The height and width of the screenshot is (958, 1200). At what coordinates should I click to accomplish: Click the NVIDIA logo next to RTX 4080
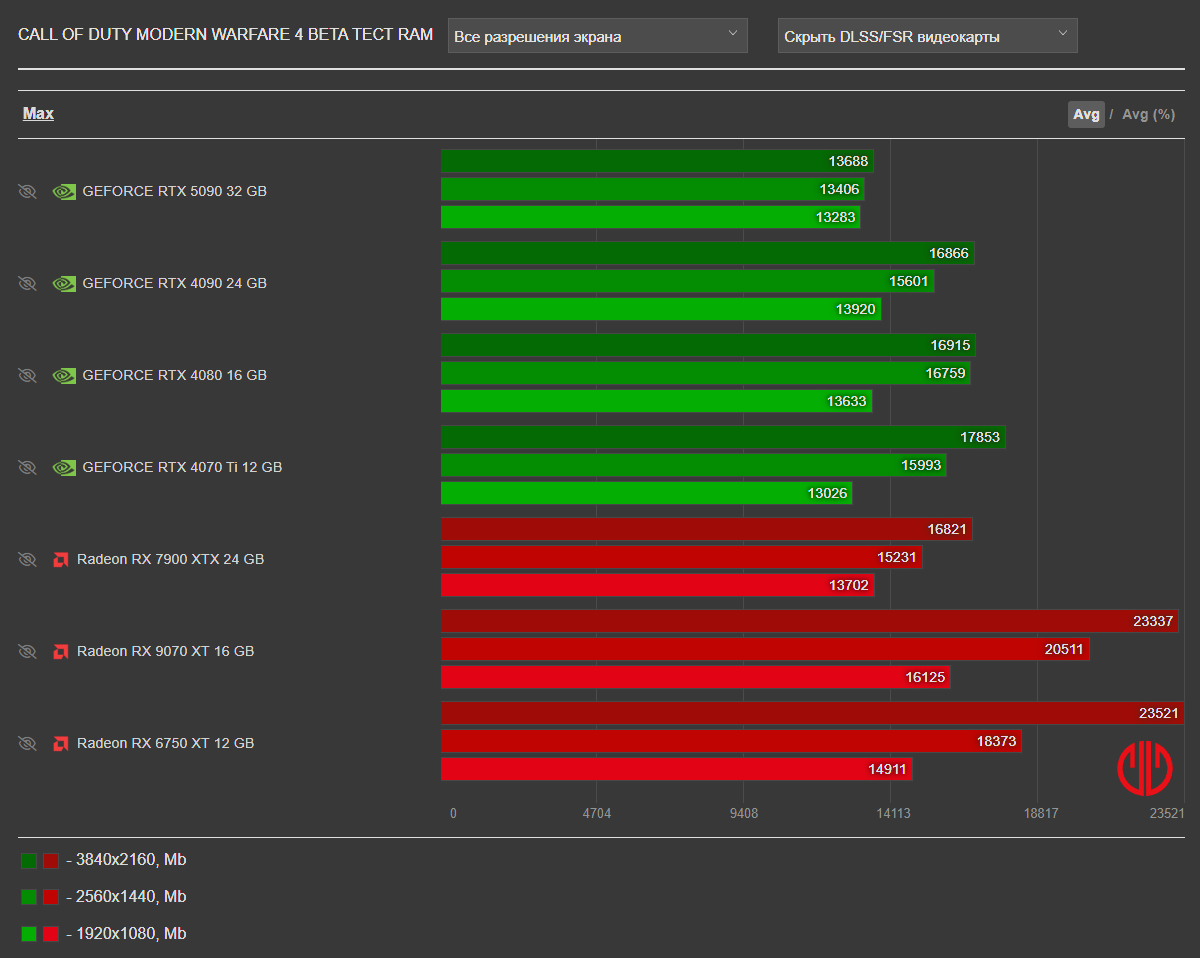click(64, 375)
